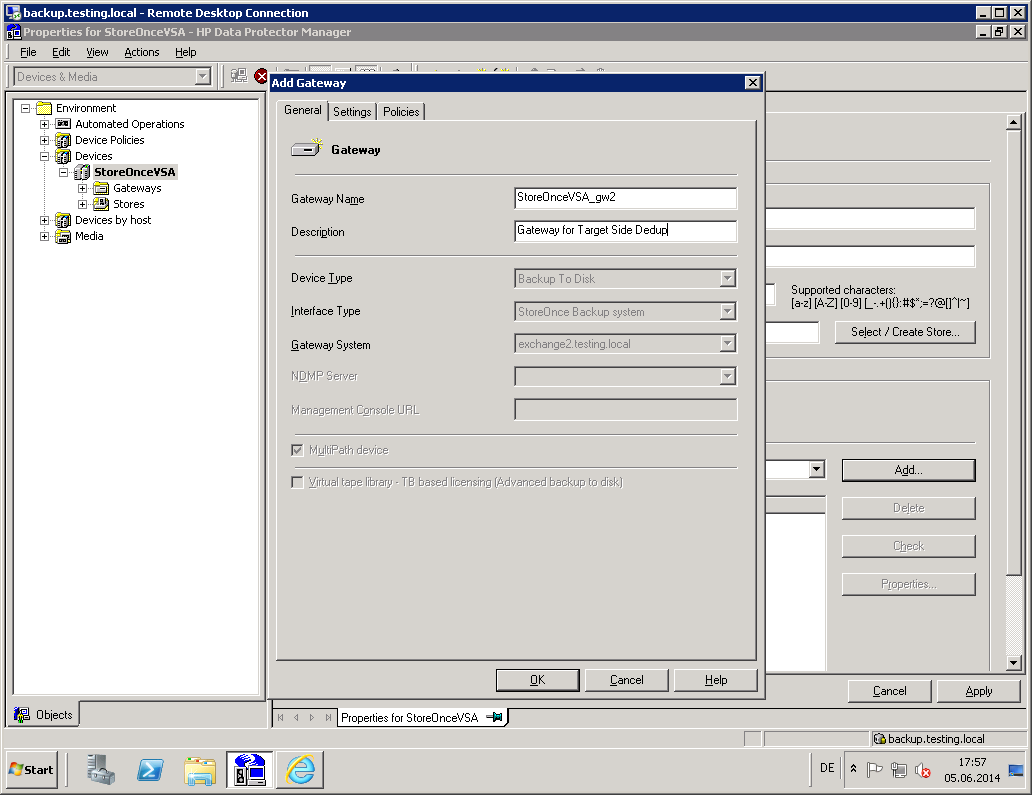Image resolution: width=1032 pixels, height=795 pixels.
Task: Collapse the Devices tree node
Action: (x=45, y=156)
